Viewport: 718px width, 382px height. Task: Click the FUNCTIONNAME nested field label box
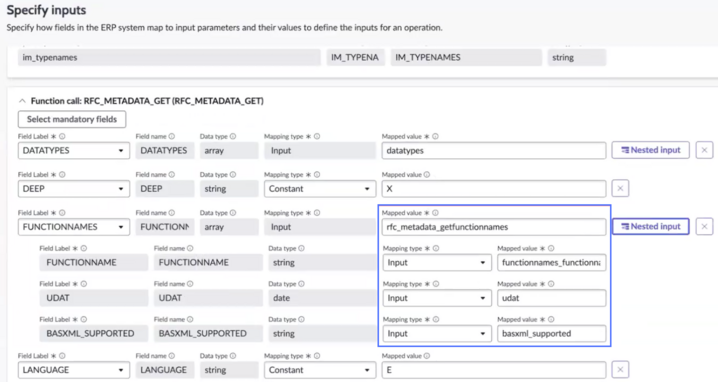[93, 262]
